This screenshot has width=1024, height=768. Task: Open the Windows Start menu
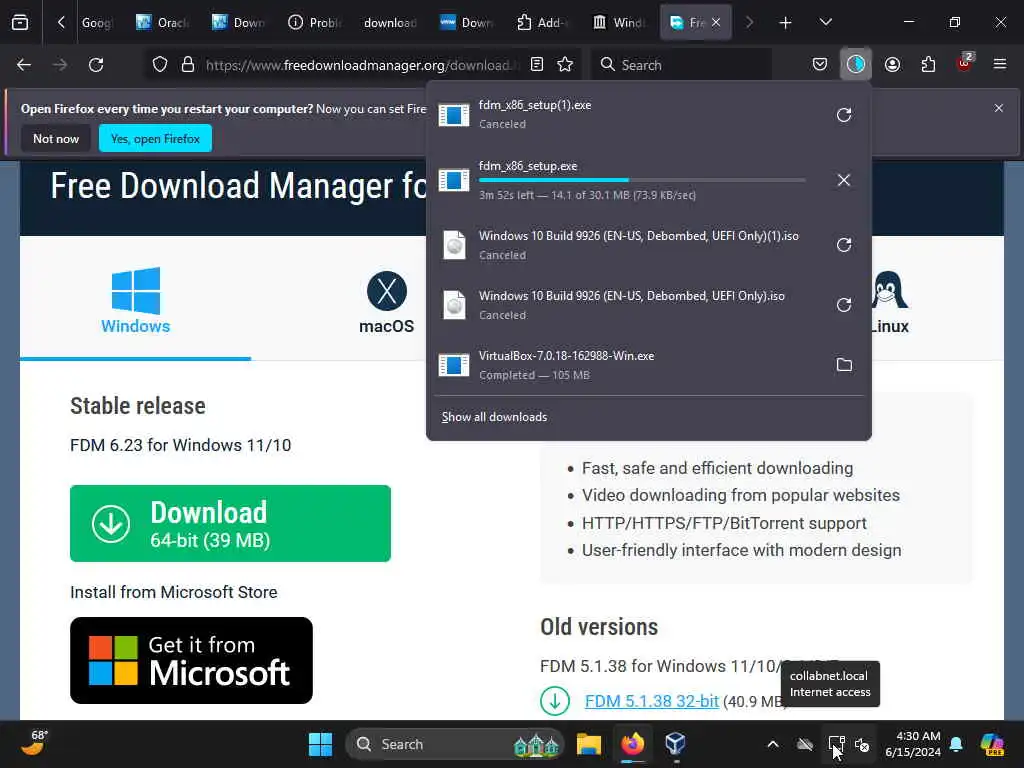320,744
